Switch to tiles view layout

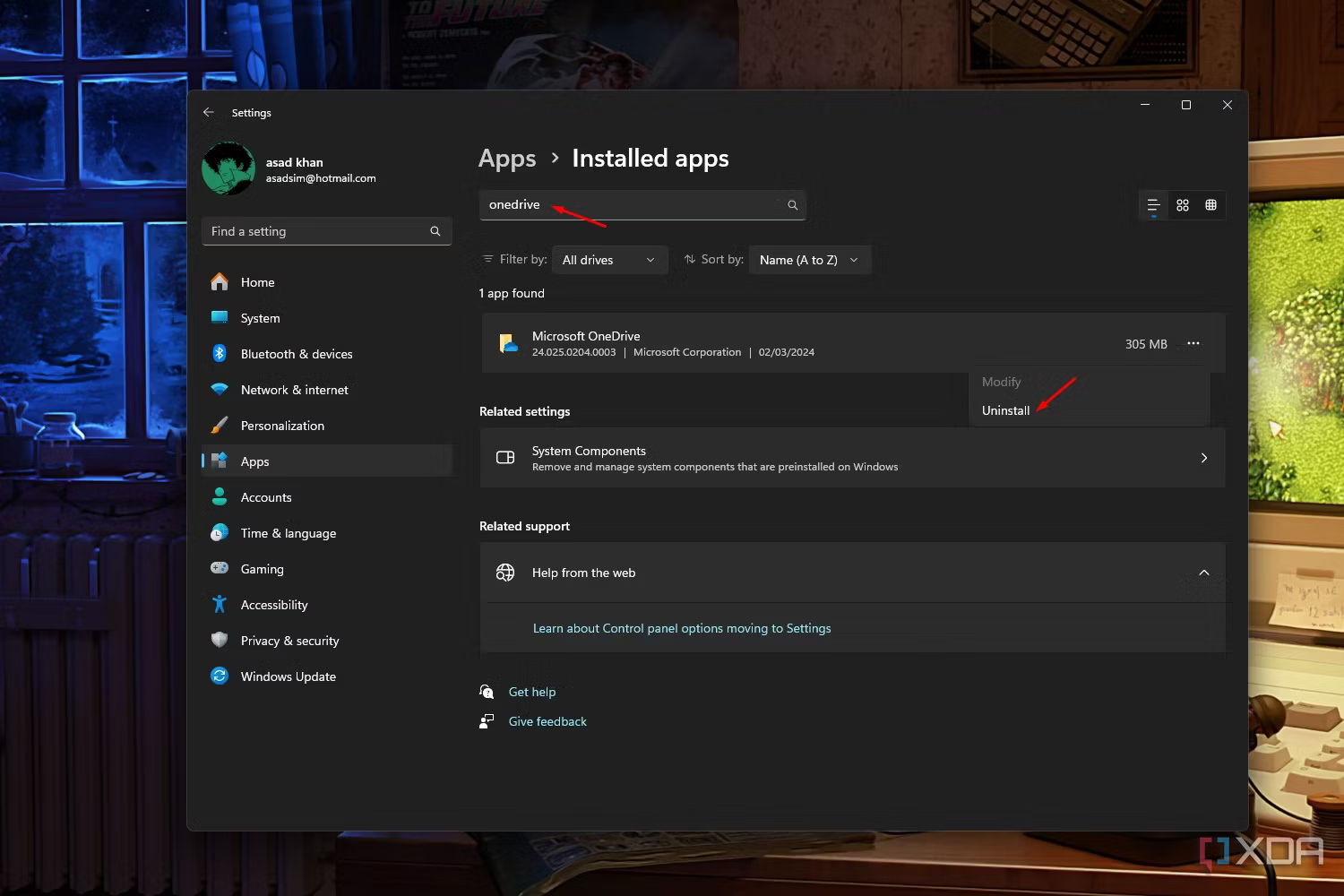[x=1210, y=205]
